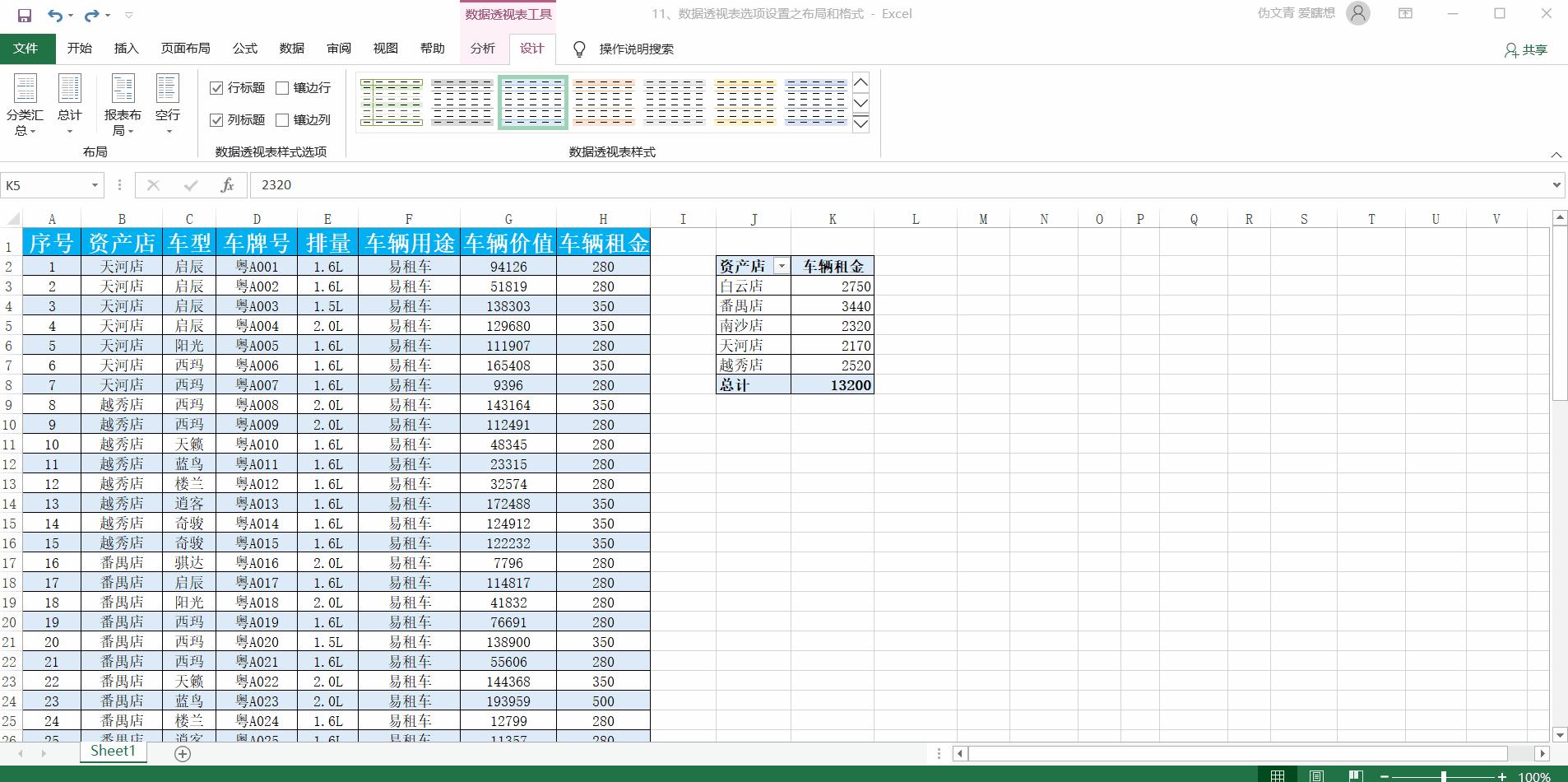Switch to the 帮助 Help tab
The width and height of the screenshot is (1568, 782).
pyautogui.click(x=433, y=49)
